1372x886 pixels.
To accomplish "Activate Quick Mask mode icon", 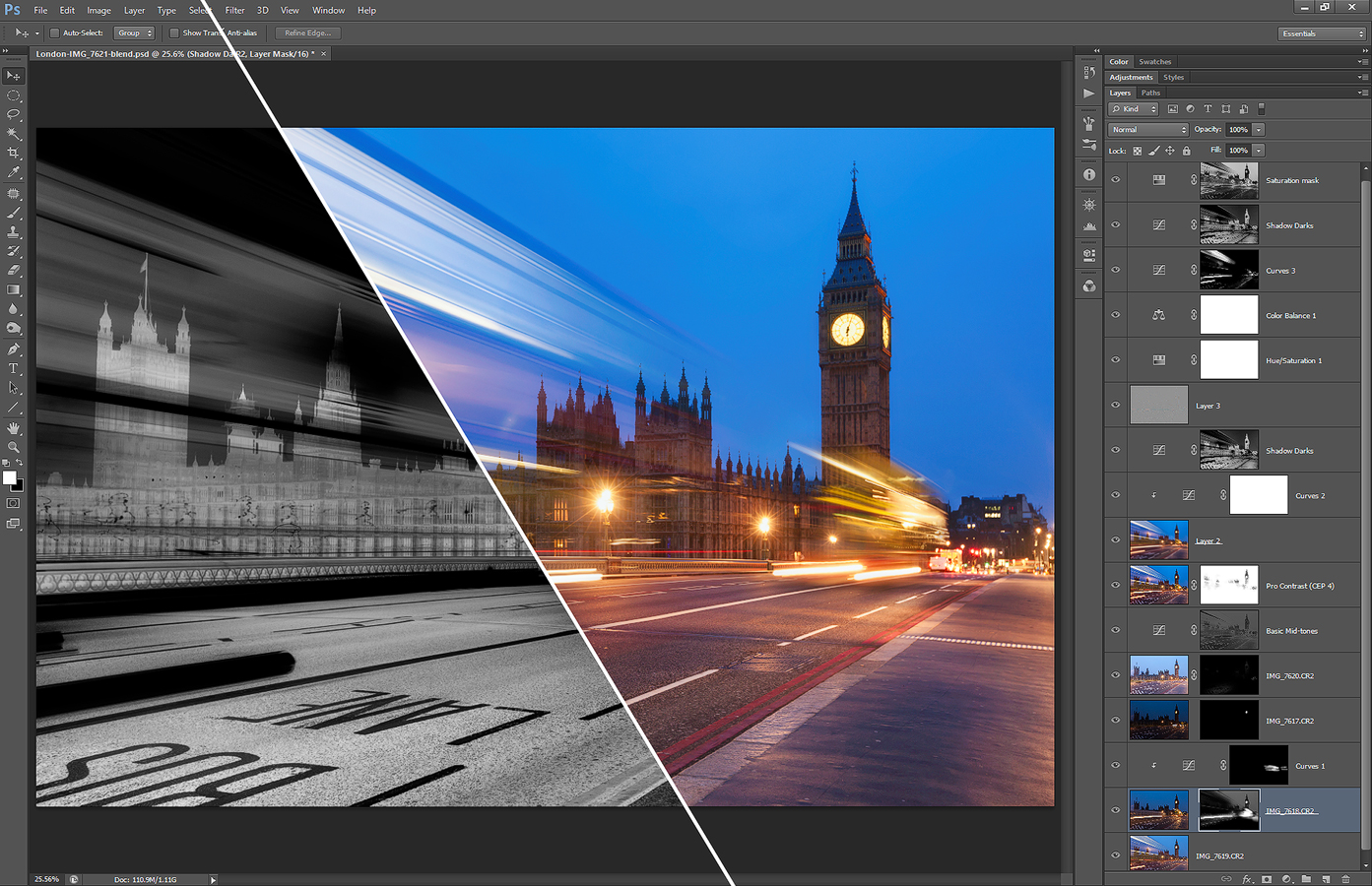I will click(x=13, y=504).
